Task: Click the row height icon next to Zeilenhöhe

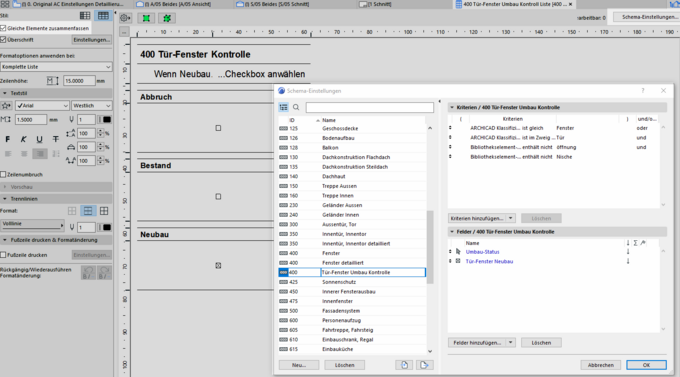Action: click(x=52, y=81)
